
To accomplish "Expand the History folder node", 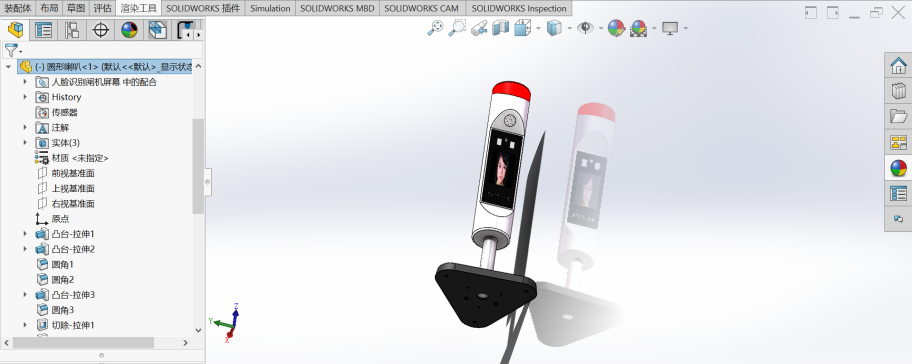I will [x=25, y=97].
